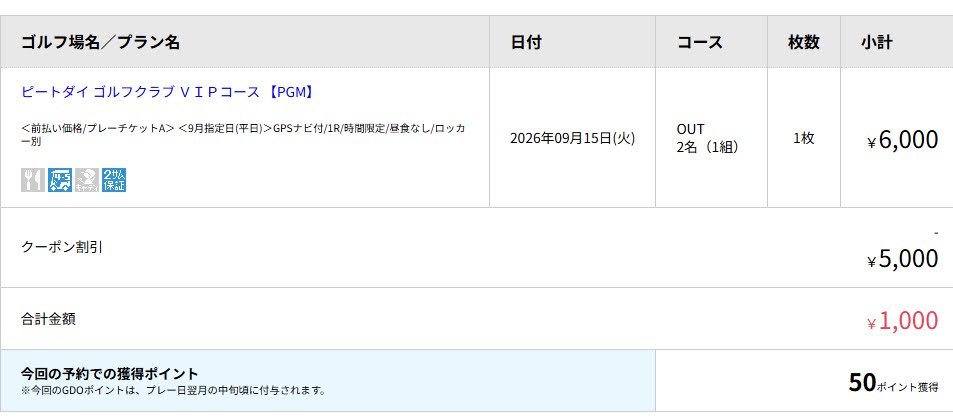Select the 前払い価格/プレーチケットA plan description

coord(243,134)
